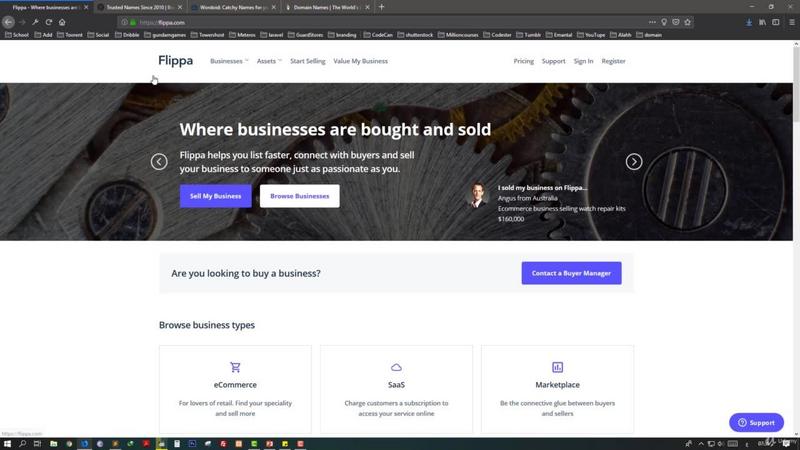This screenshot has height=450, width=800.
Task: Reload the page with refresh icon
Action: tap(48, 22)
